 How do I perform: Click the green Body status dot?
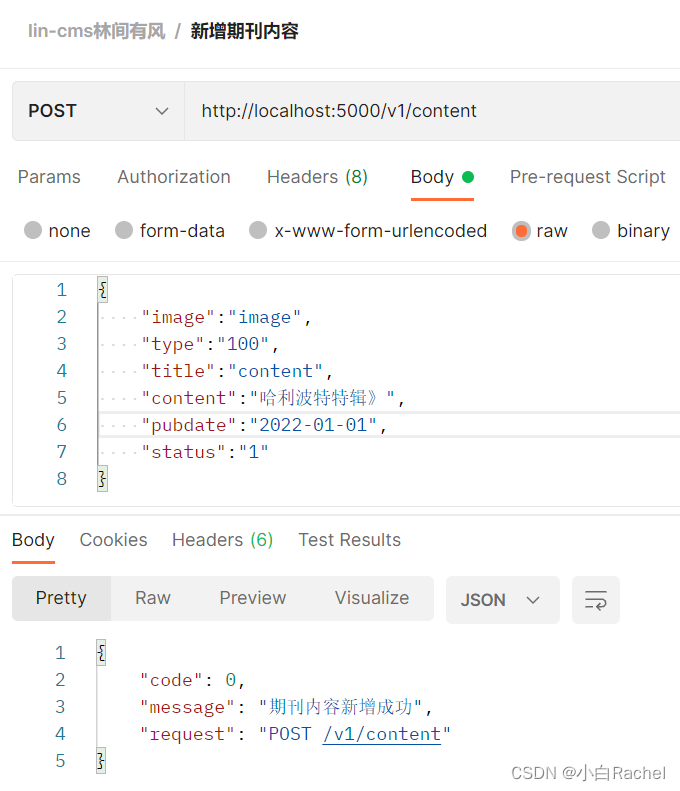tap(468, 177)
